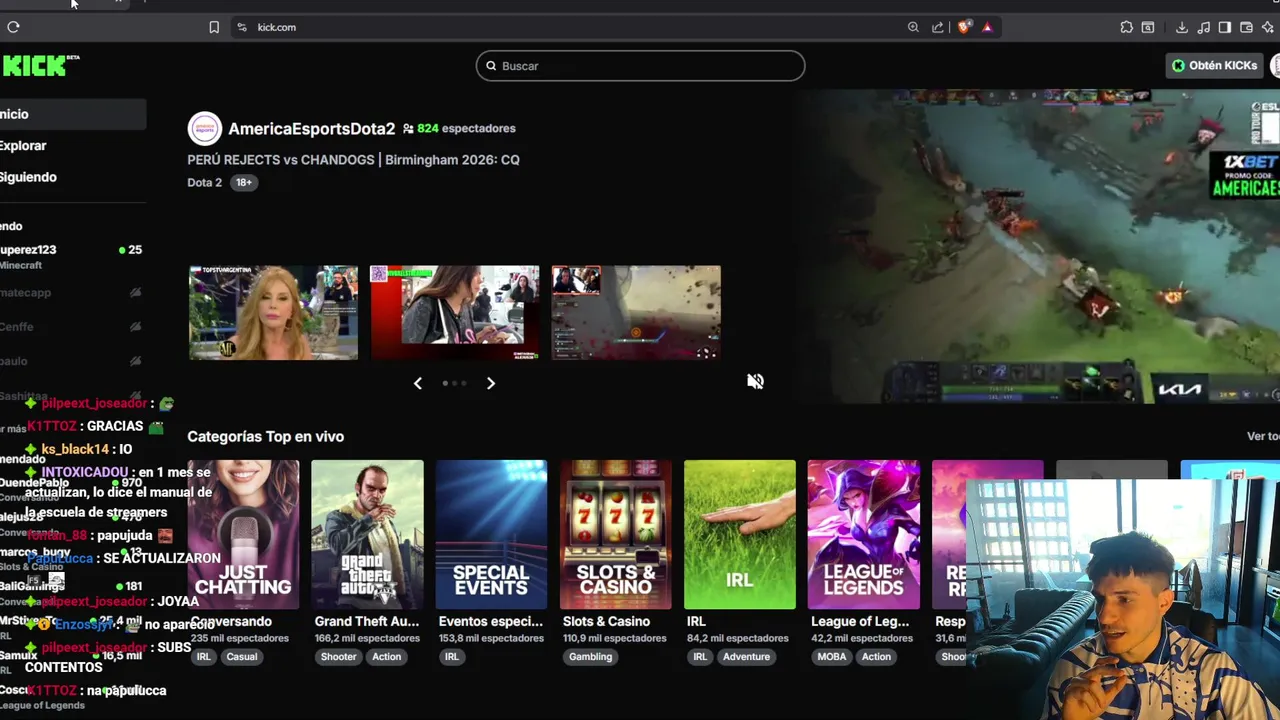Click the Buscar search field

coord(640,66)
